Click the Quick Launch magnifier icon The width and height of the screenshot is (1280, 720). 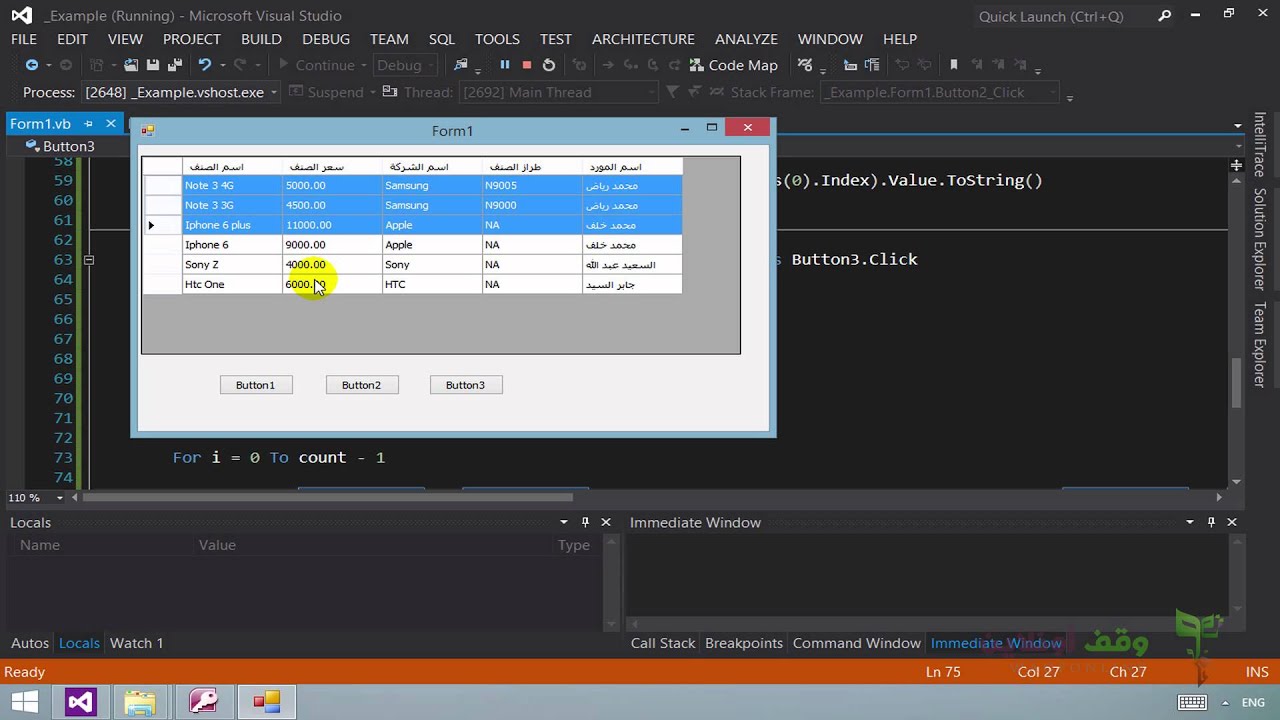tap(1165, 16)
